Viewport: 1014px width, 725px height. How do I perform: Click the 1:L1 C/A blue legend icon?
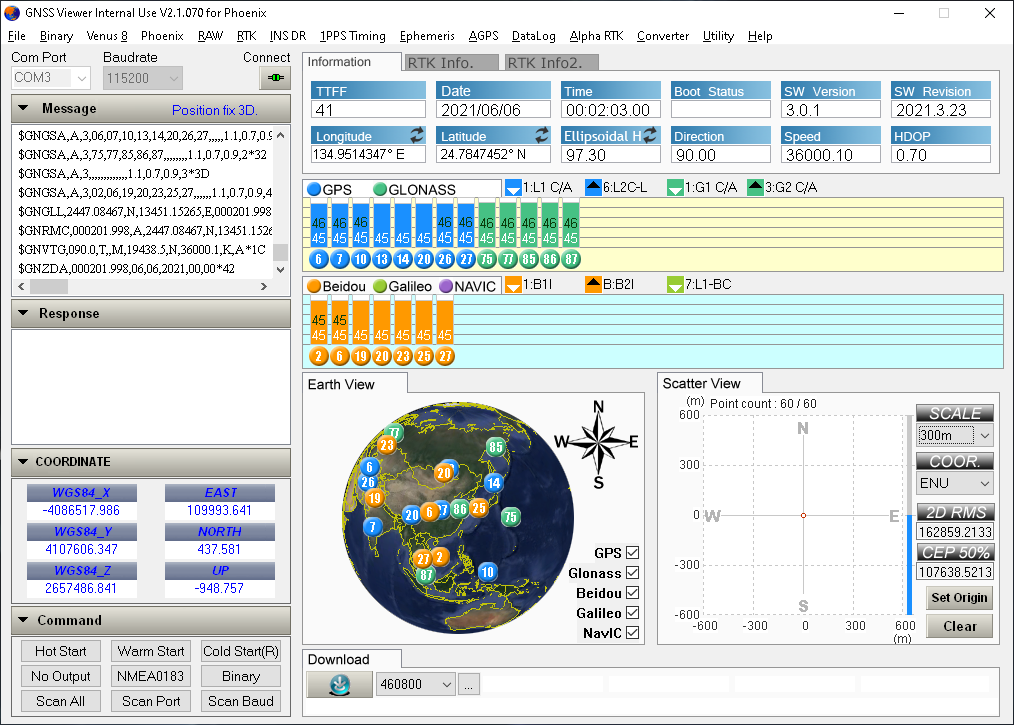click(x=513, y=188)
